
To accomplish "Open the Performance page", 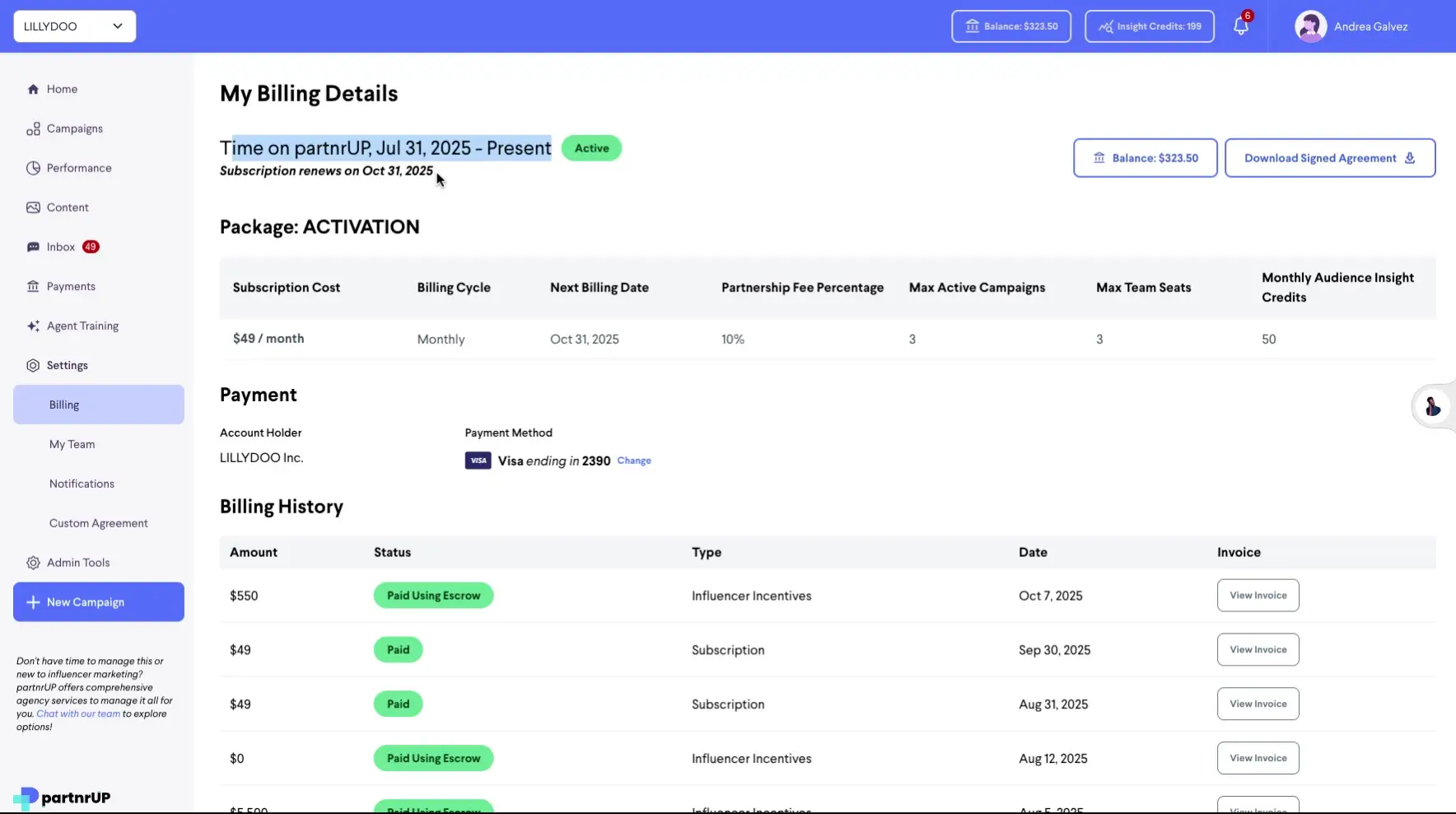I will pos(79,167).
